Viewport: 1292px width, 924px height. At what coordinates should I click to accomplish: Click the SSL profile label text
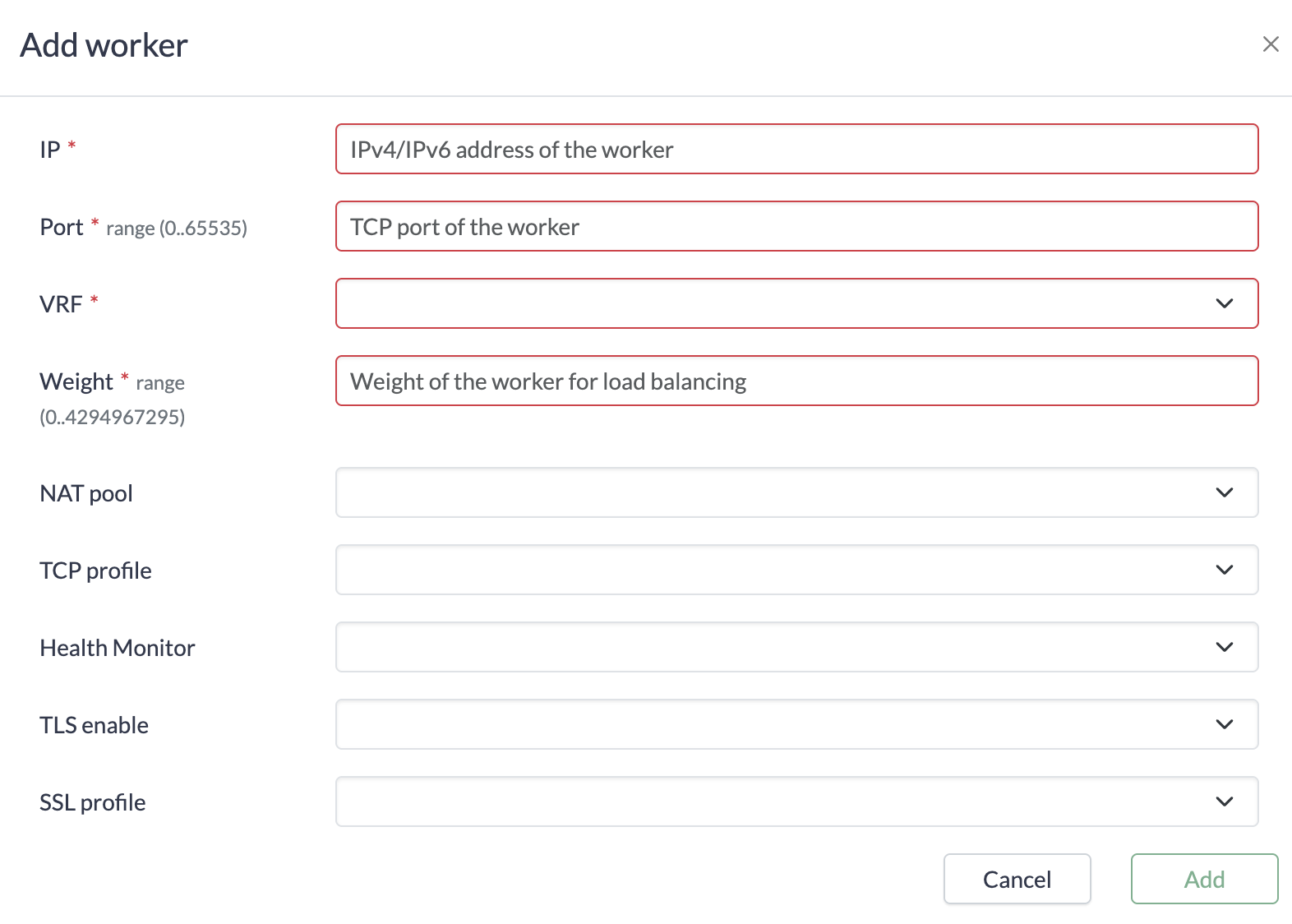coord(92,802)
